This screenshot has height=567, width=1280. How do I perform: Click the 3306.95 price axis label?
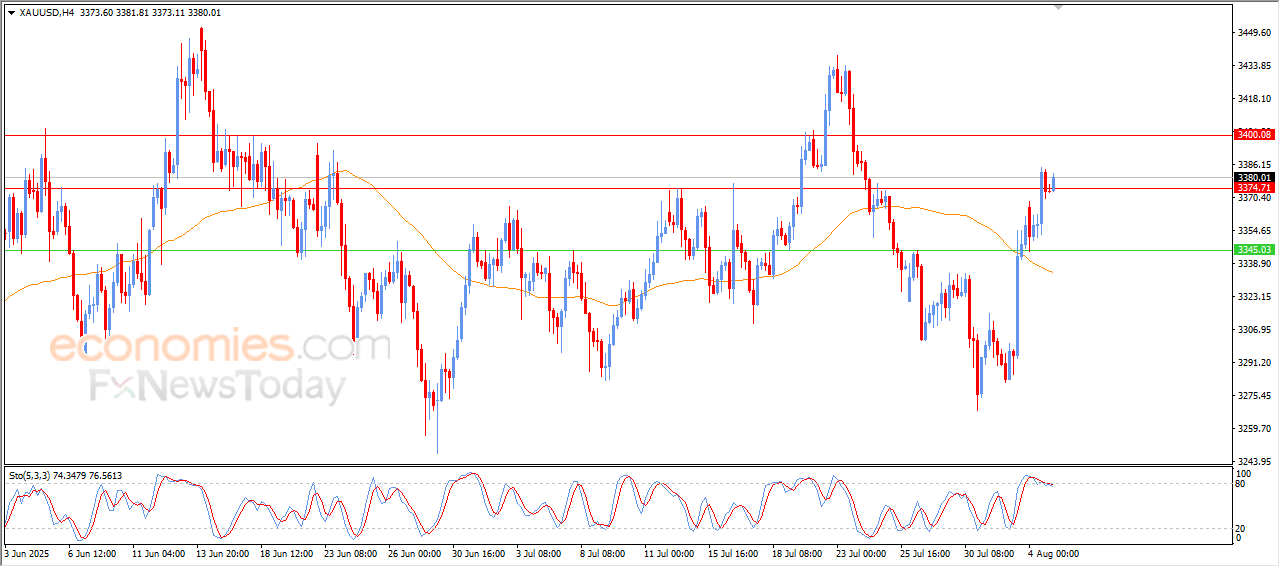click(x=1254, y=329)
